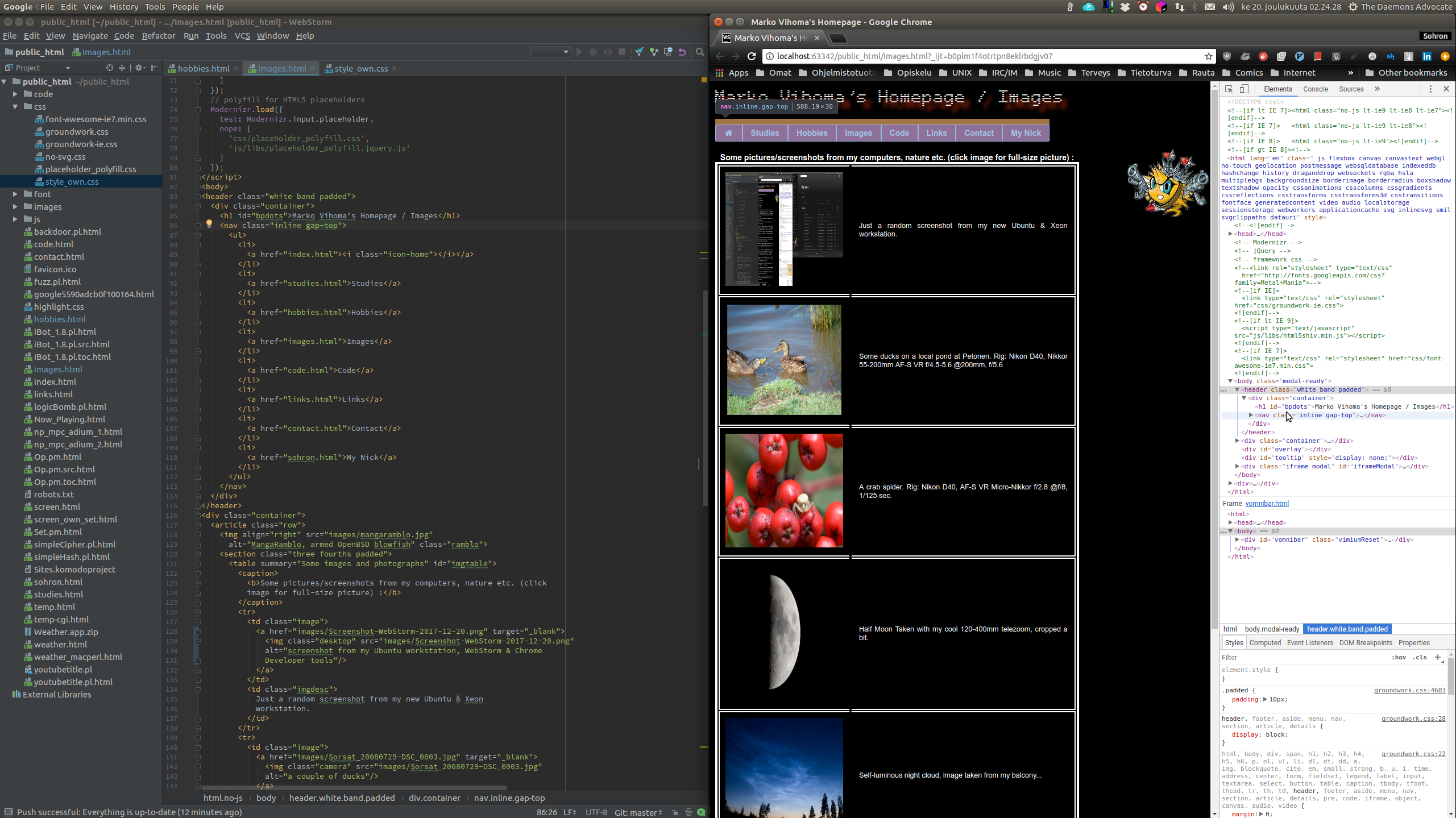Open vomnibar.html frame link in DevTools

[x=1267, y=504]
